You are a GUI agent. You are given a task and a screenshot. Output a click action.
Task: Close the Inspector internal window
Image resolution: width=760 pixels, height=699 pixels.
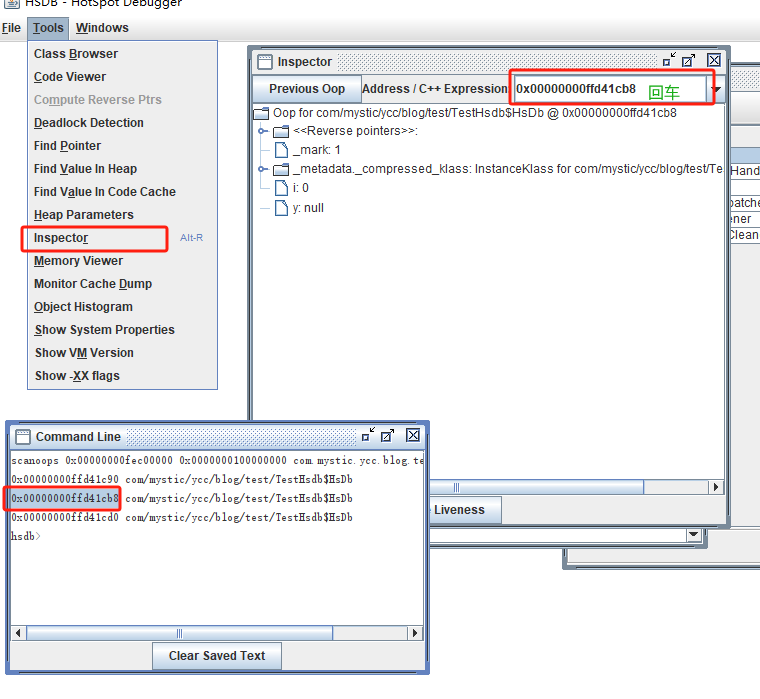(x=714, y=60)
